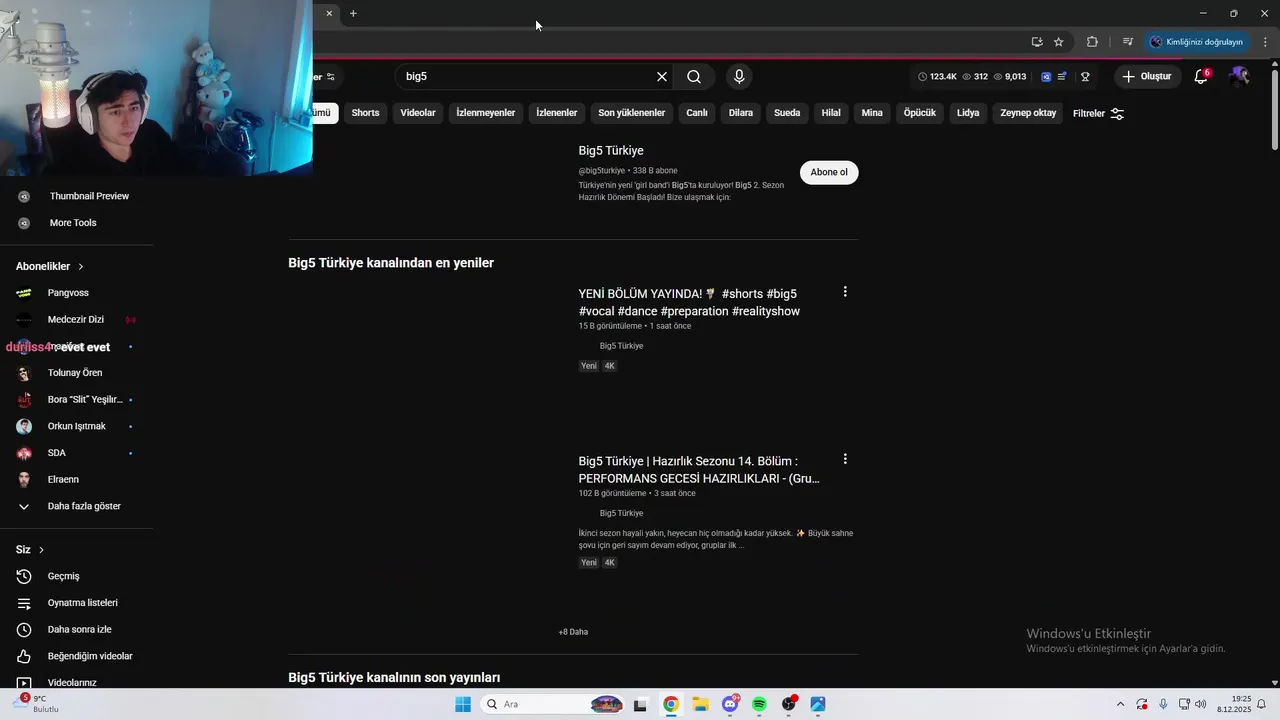1280x720 pixels.
Task: Click the trophy icon in extension bar
Action: point(1085,76)
